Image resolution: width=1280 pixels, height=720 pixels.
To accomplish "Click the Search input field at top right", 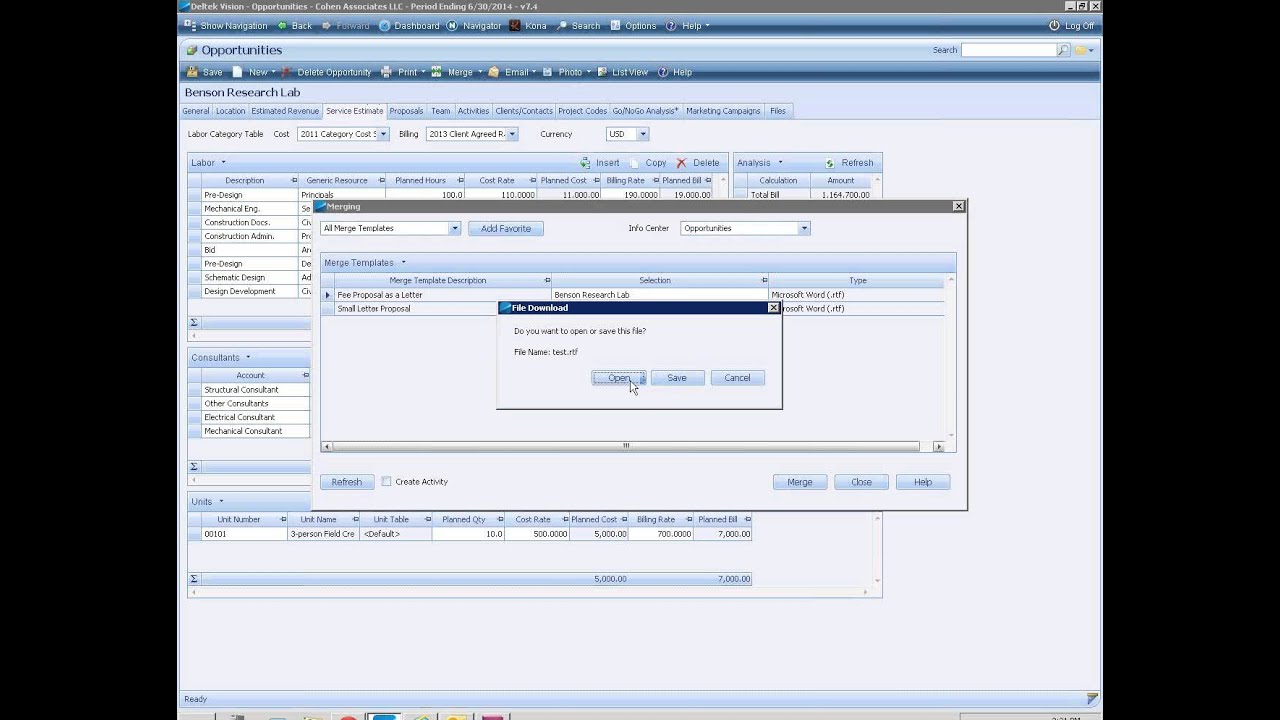I will click(1010, 49).
